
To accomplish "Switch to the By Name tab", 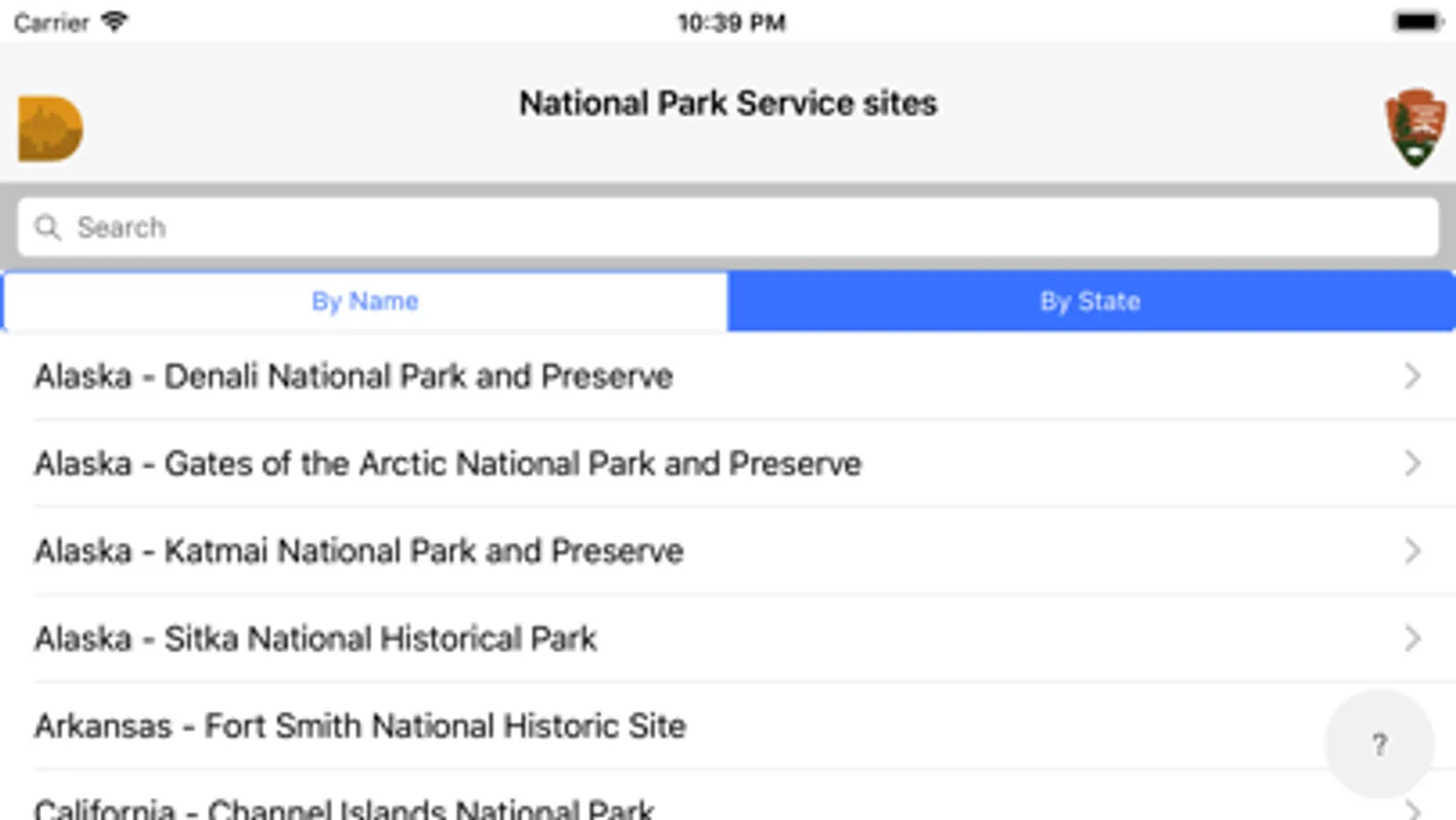I will click(364, 302).
